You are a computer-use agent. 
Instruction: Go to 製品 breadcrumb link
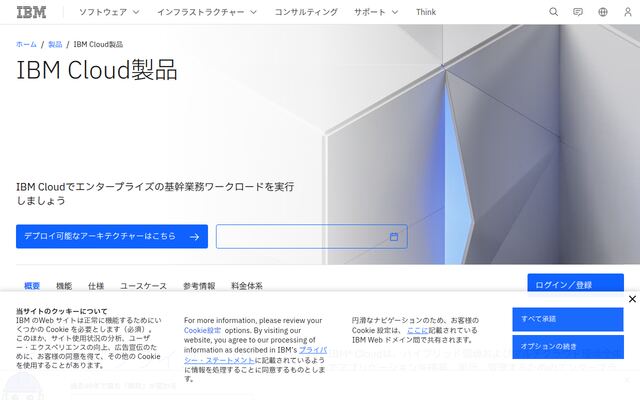click(x=55, y=44)
